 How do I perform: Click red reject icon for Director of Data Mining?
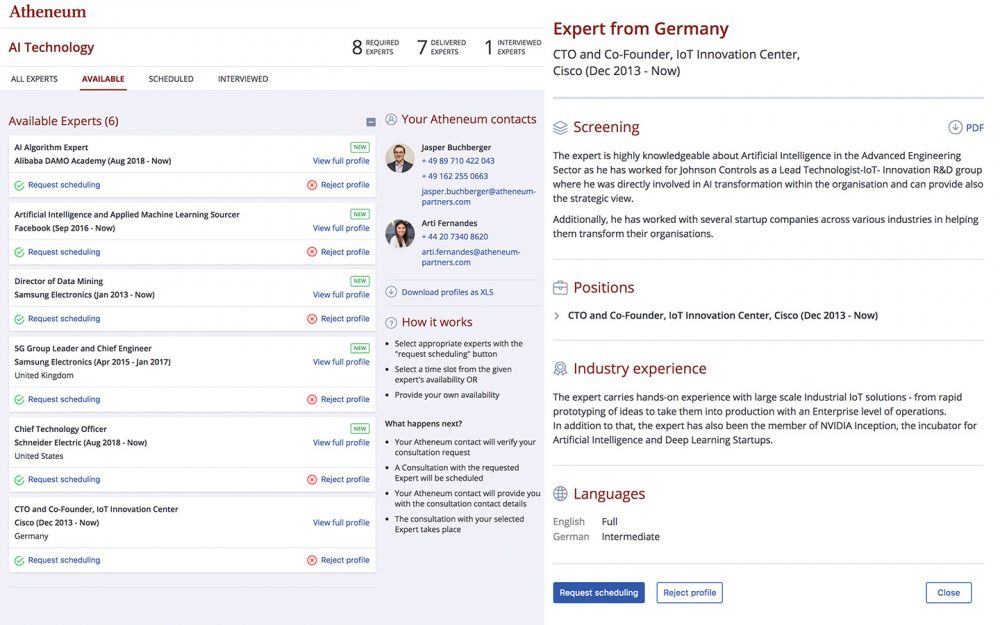(x=312, y=319)
